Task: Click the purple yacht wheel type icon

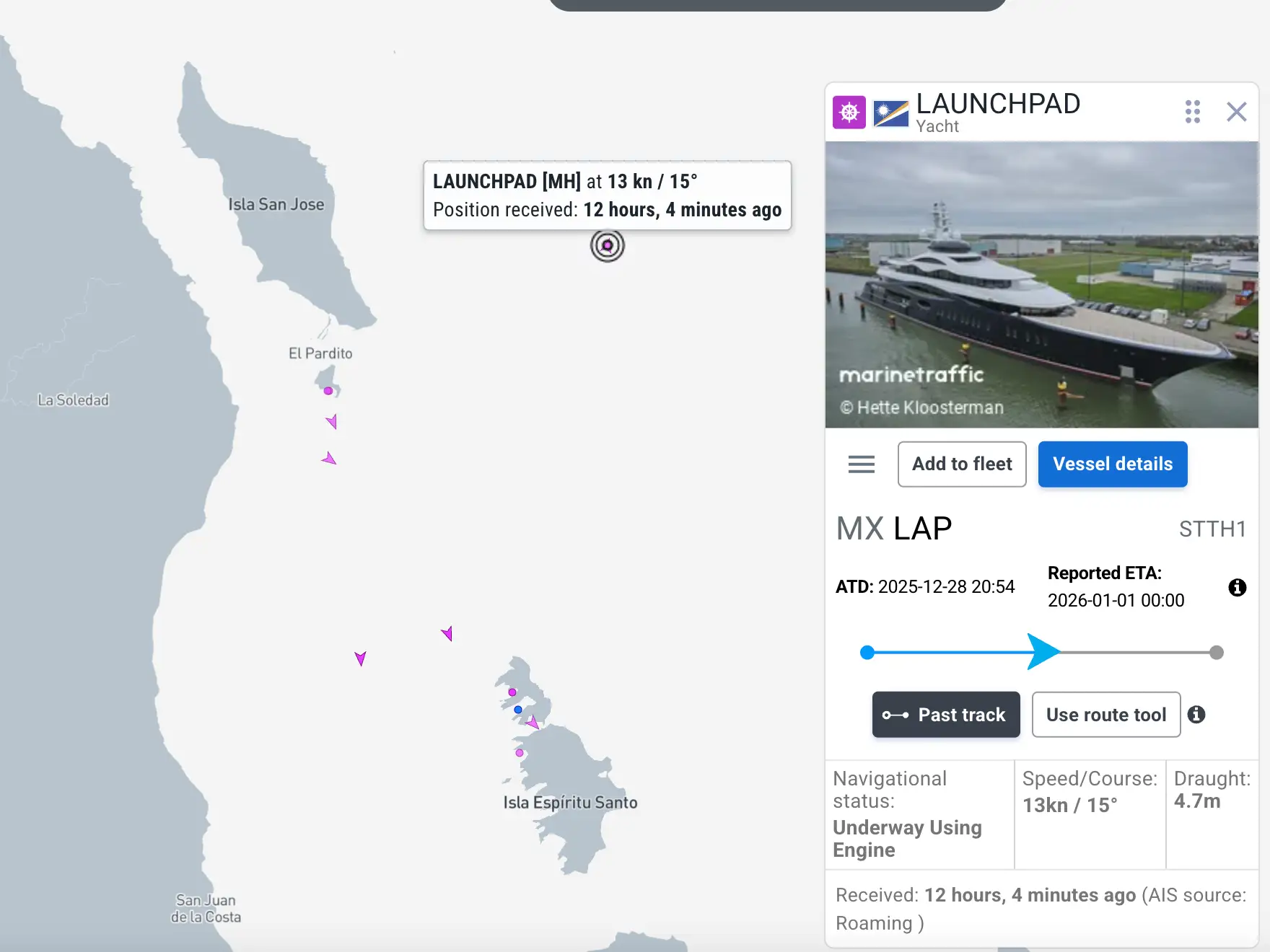Action: 849,112
